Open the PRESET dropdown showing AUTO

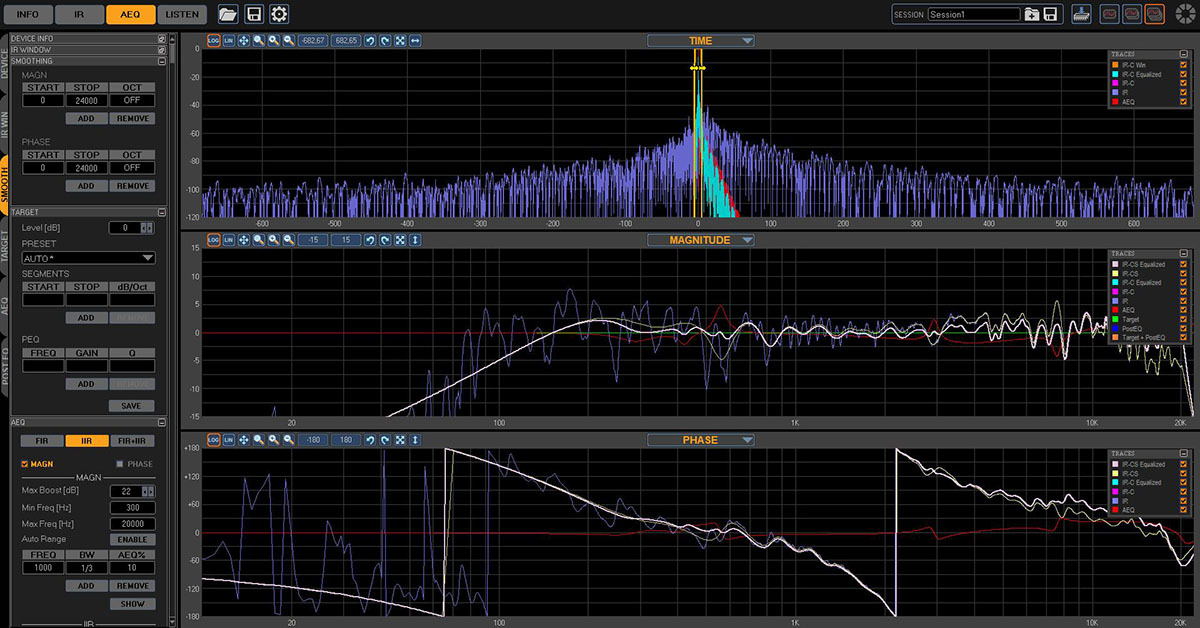pyautogui.click(x=88, y=258)
